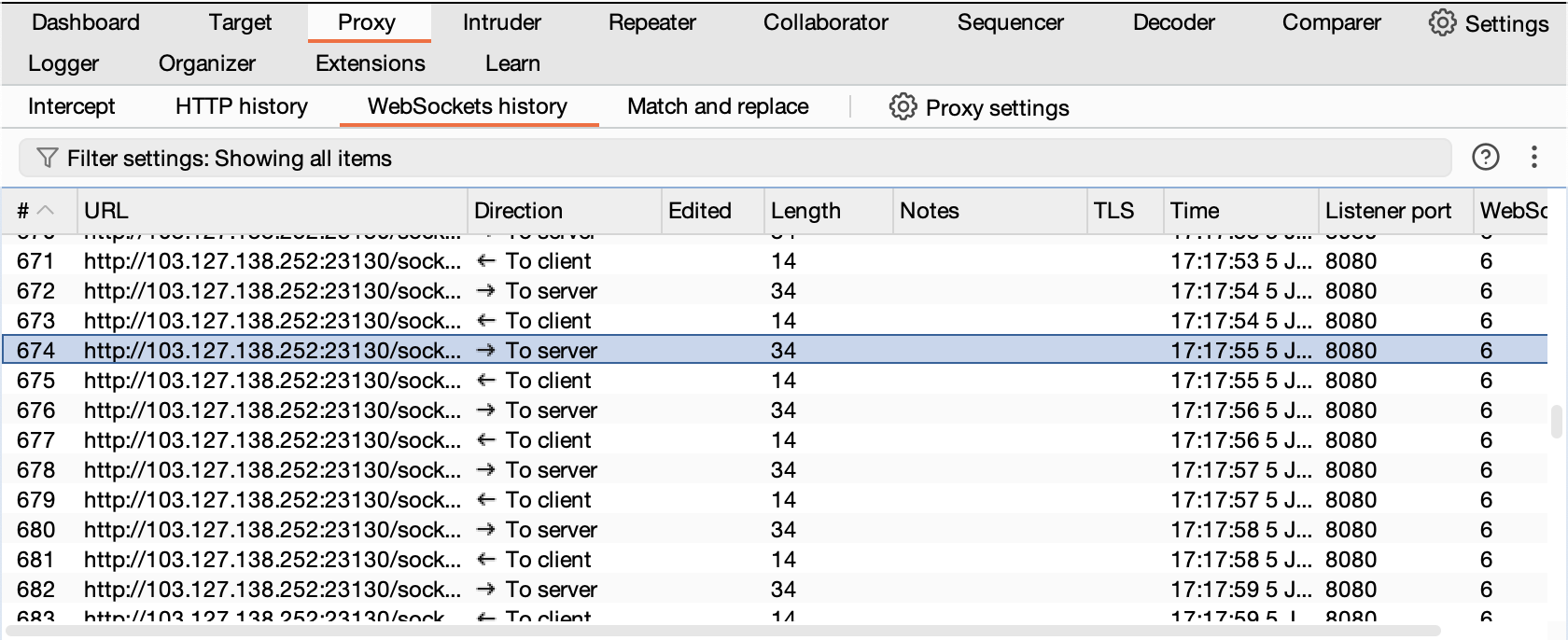Click the sort arrow in # column

(45, 211)
